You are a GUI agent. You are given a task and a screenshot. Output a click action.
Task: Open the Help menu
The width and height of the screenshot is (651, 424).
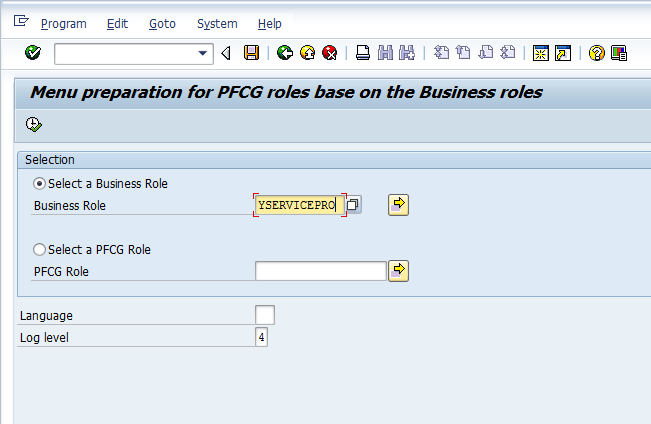[269, 24]
